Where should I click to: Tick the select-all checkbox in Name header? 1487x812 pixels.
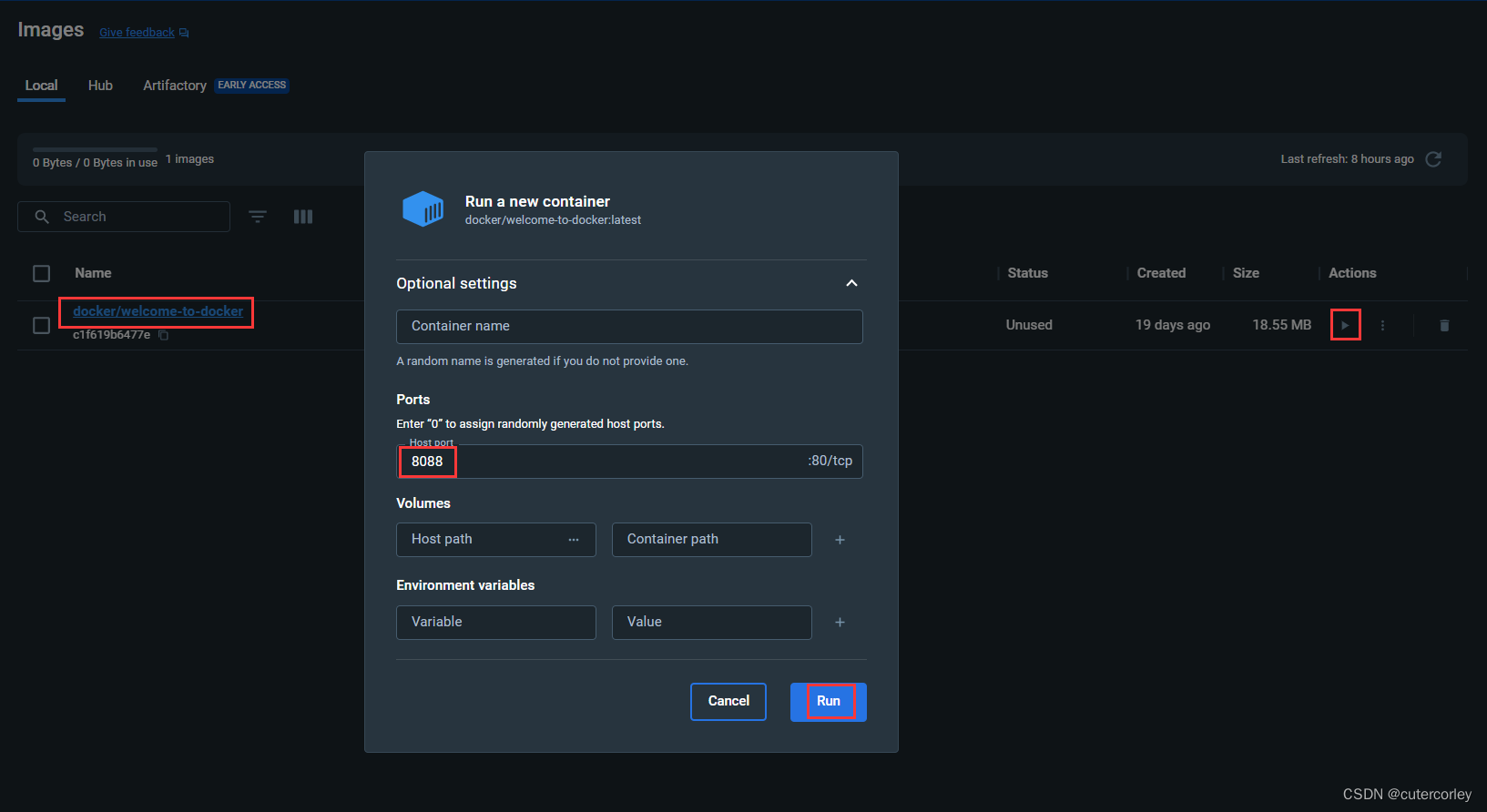[x=42, y=273]
